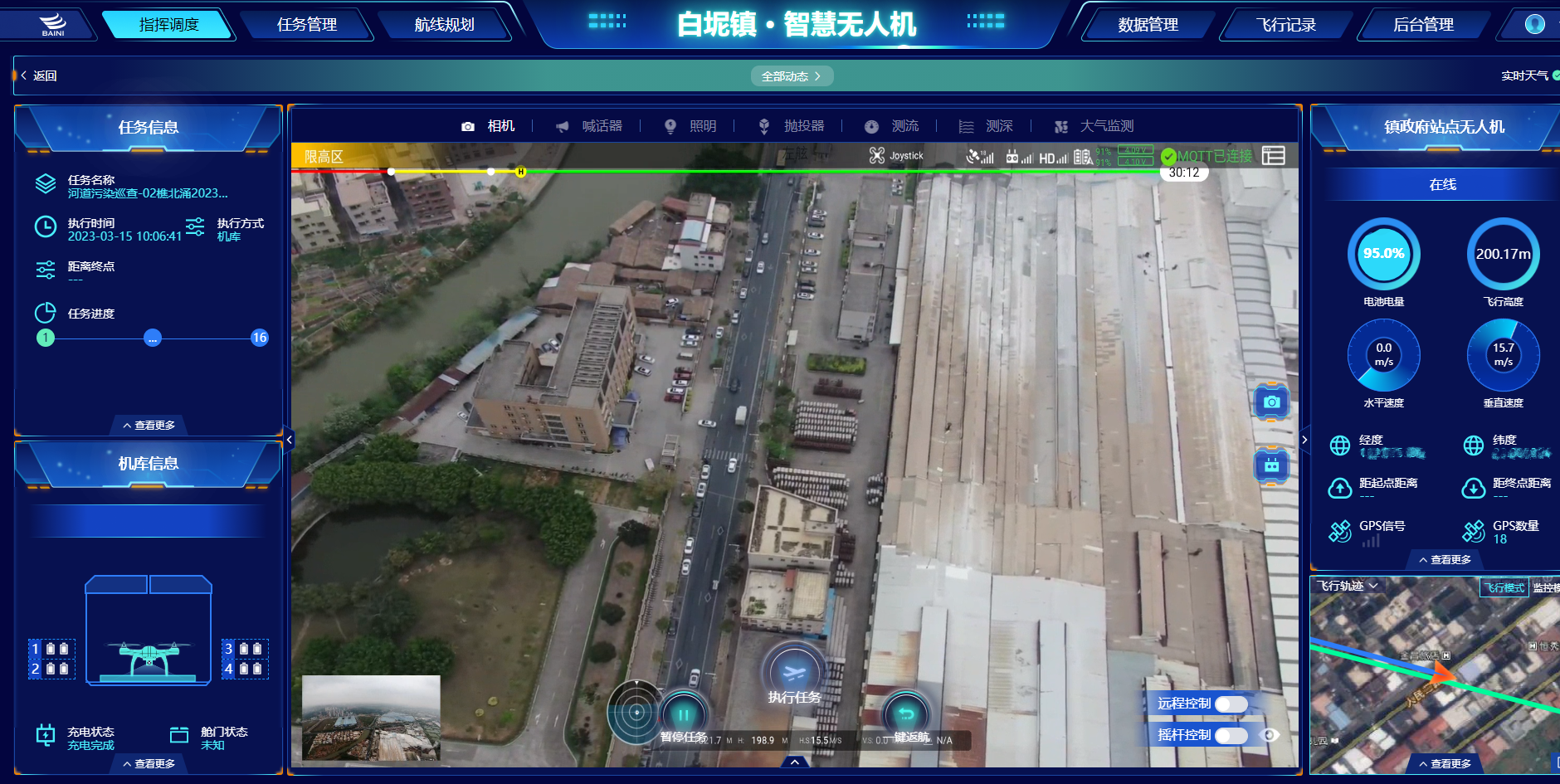Click the 充电状态 charging icon
Screen dimensions: 1560x784
[46, 735]
